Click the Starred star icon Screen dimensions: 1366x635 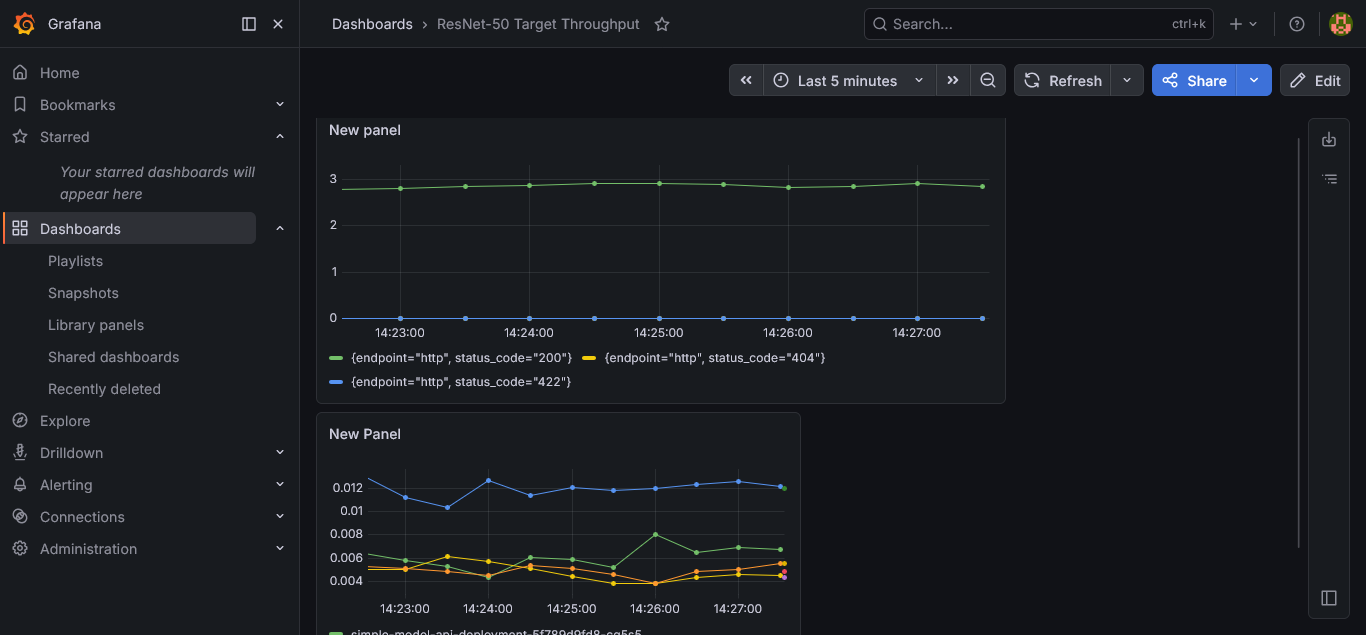[20, 137]
